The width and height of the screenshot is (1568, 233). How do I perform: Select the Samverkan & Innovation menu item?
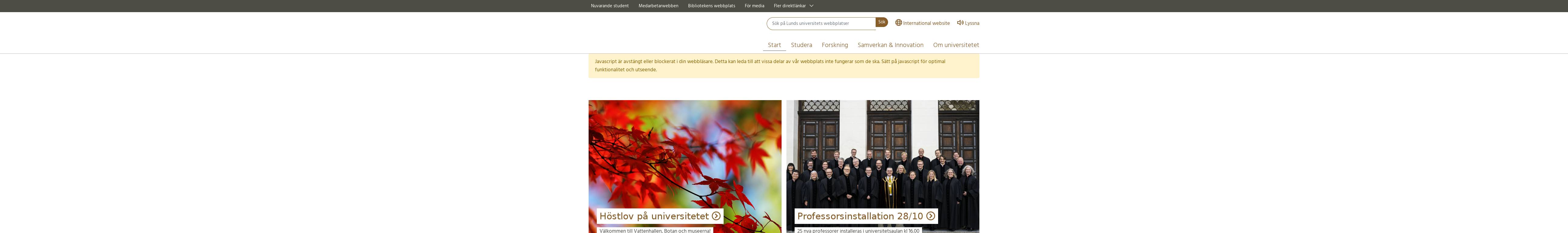[890, 45]
